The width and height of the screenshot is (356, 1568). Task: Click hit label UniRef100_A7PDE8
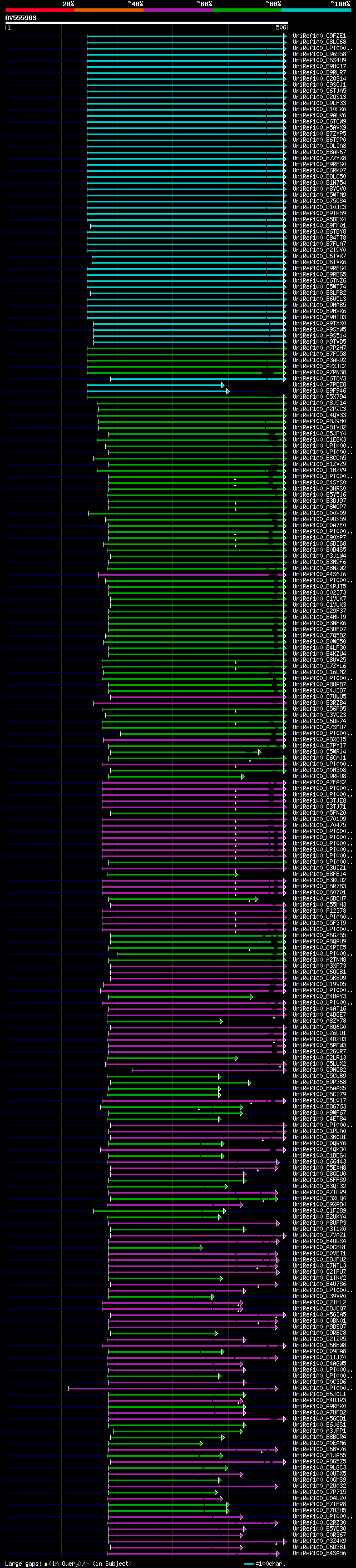(319, 385)
